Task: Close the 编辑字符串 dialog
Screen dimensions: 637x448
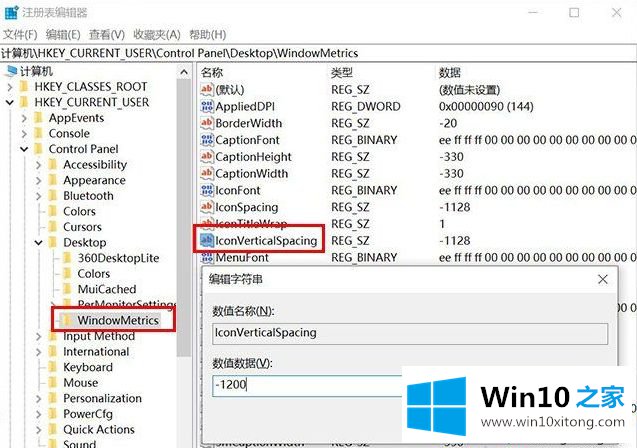Action: [x=602, y=280]
